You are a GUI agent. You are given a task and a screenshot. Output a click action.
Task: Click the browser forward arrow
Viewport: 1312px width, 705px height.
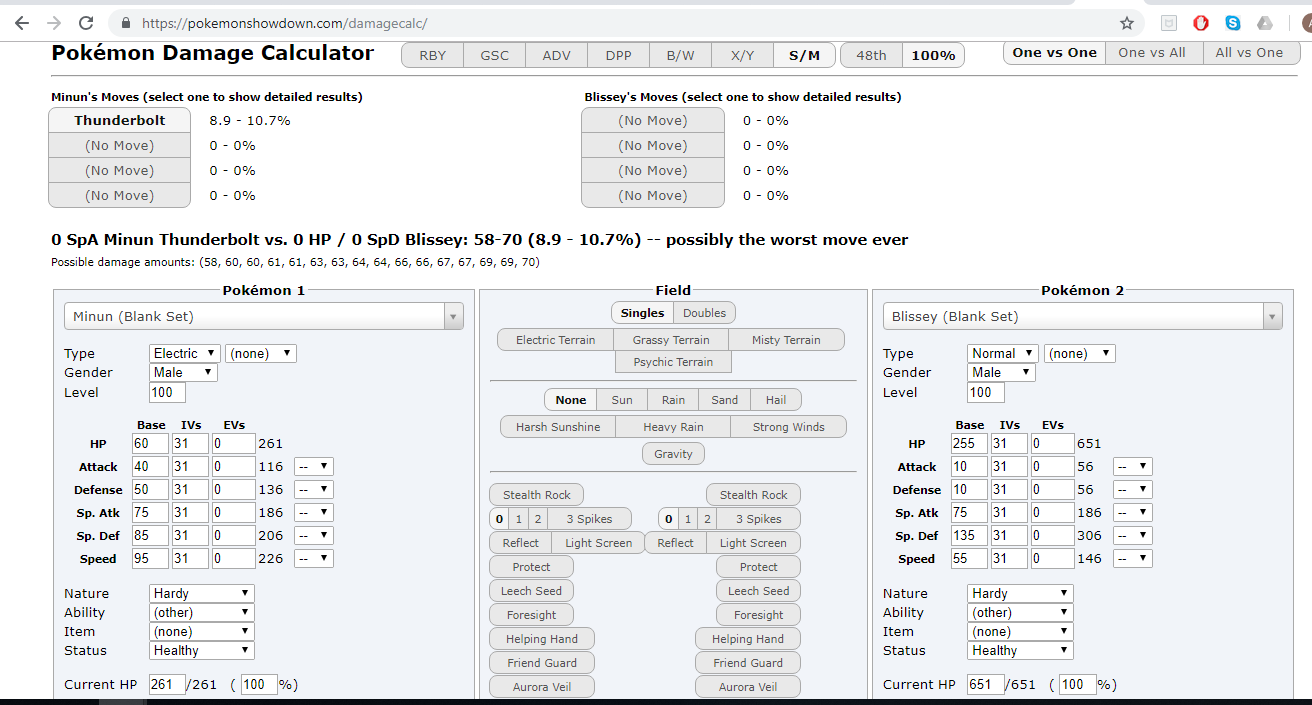(x=53, y=22)
